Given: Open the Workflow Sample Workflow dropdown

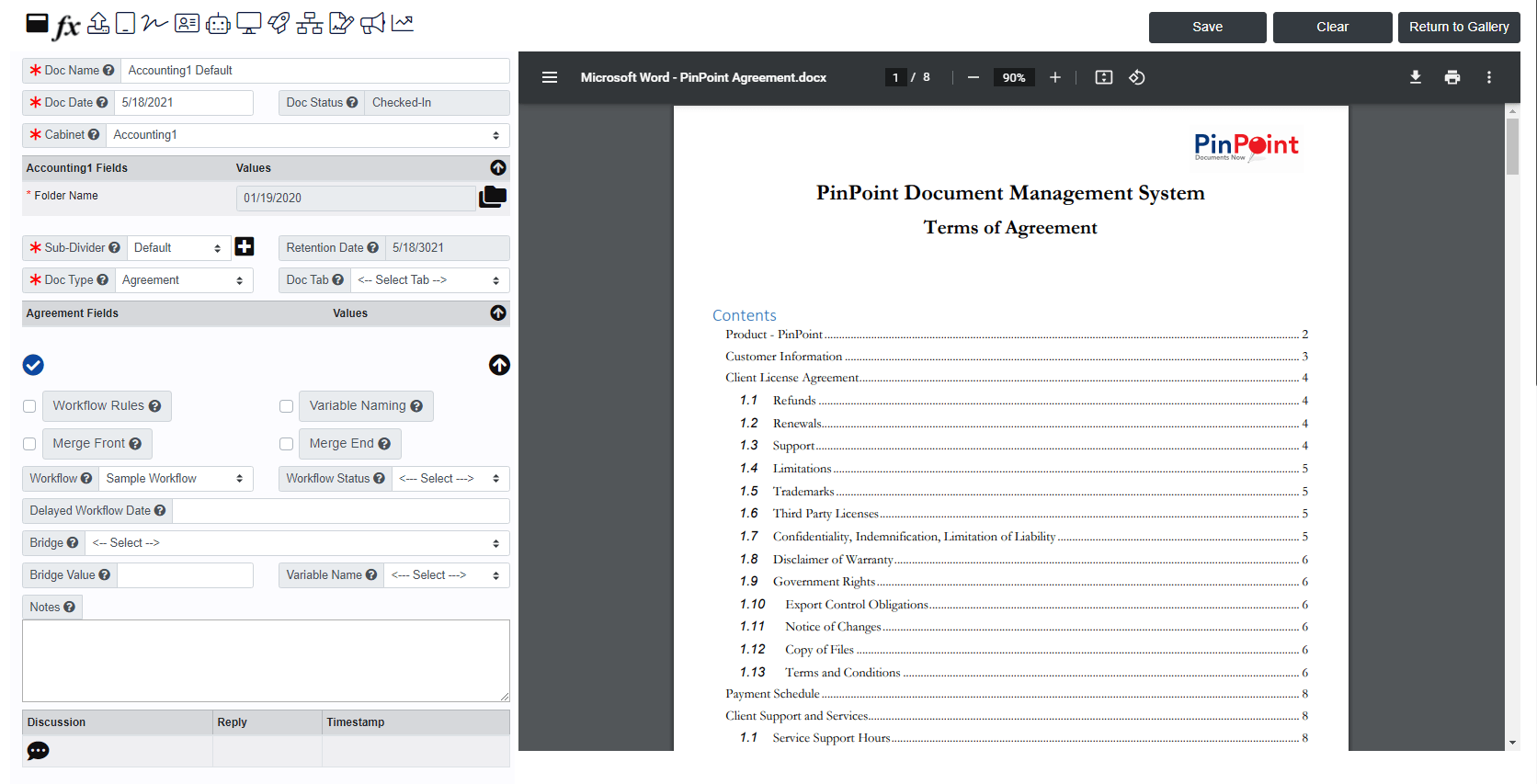Looking at the screenshot, I should coord(176,479).
